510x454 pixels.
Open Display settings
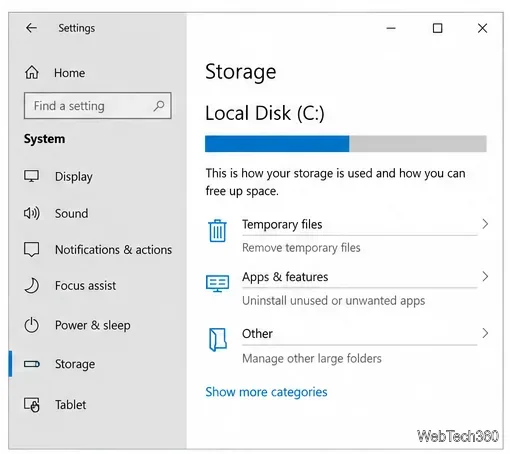[x=74, y=177]
